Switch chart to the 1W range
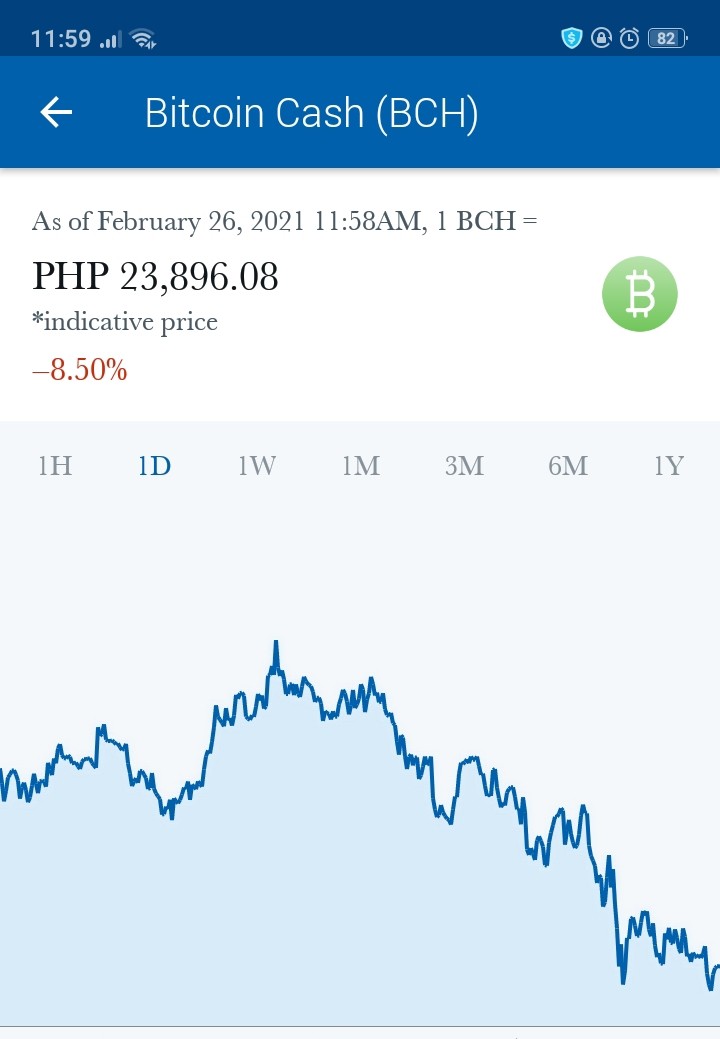The height and width of the screenshot is (1039, 720). [x=257, y=466]
